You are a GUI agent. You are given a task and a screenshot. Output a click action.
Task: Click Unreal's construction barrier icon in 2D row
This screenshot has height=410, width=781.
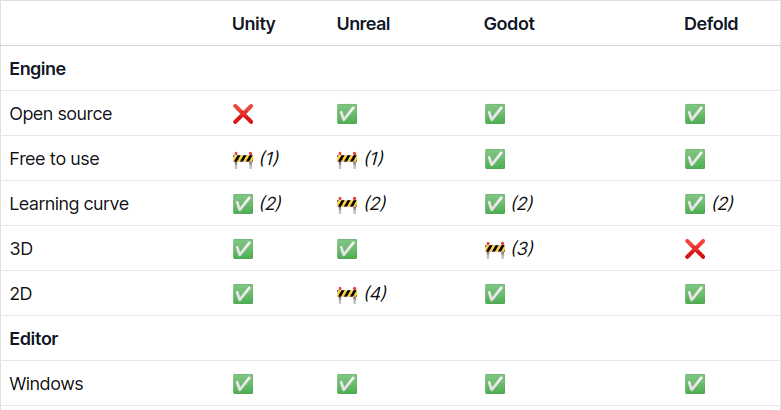[x=347, y=294]
